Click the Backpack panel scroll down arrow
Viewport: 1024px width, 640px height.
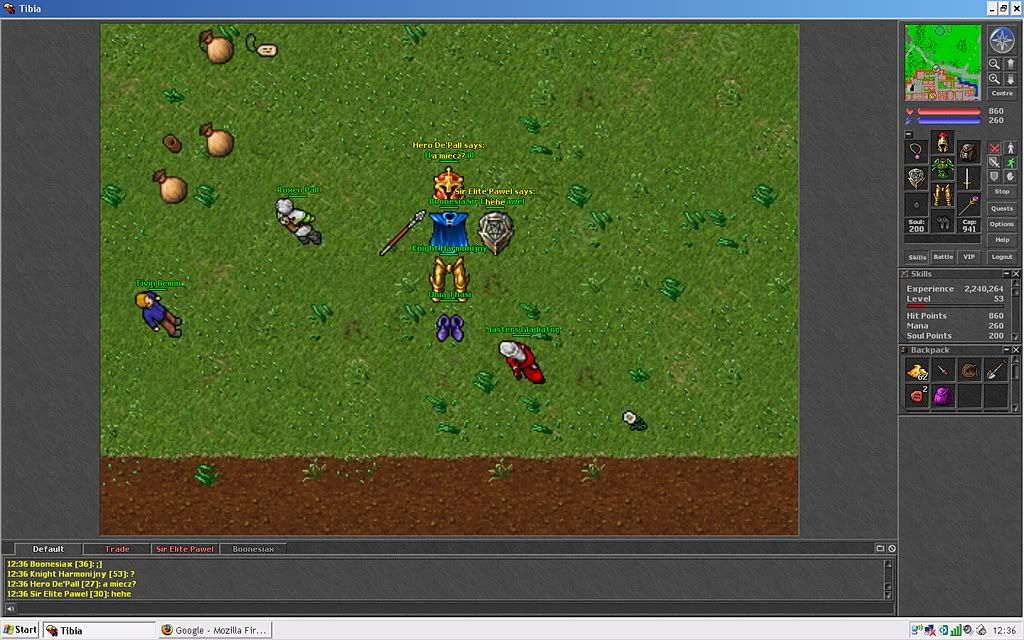coord(1016,408)
